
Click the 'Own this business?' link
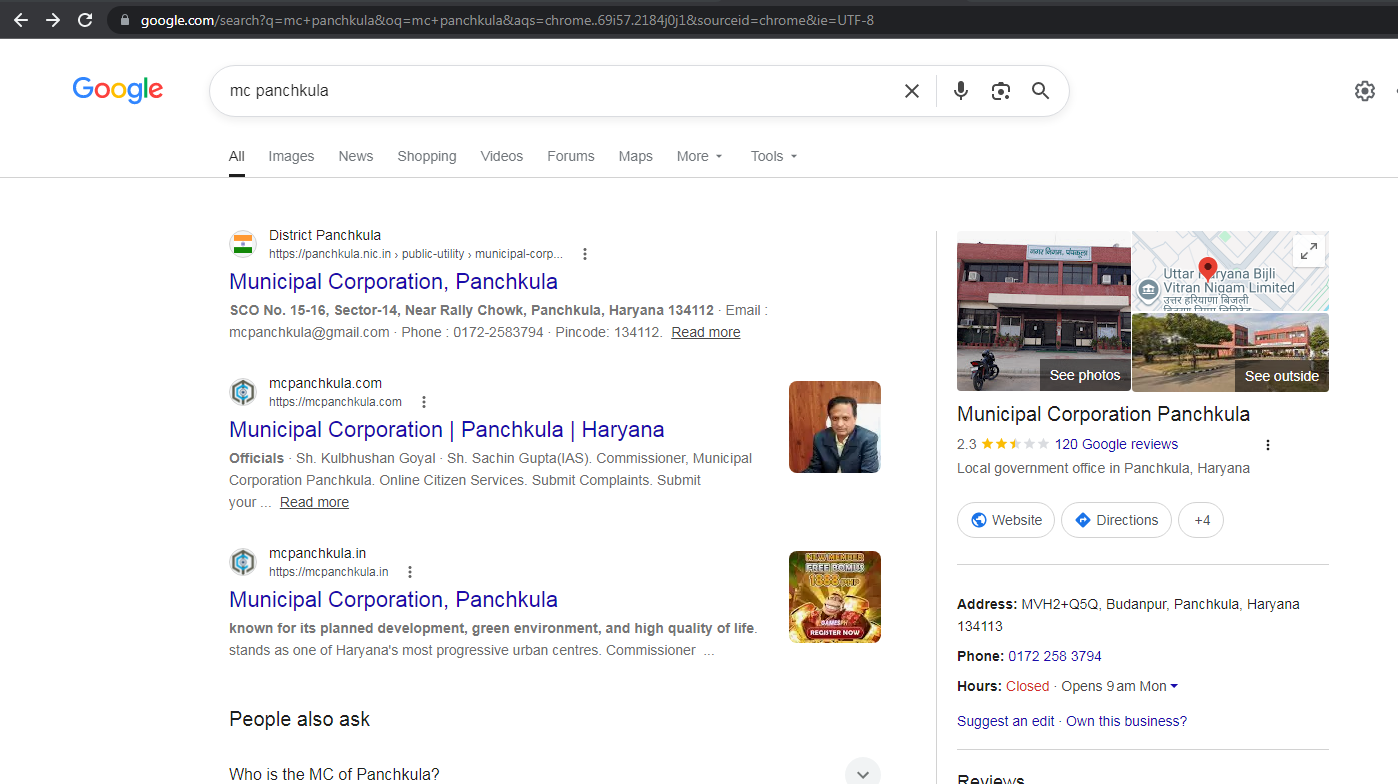point(1127,721)
